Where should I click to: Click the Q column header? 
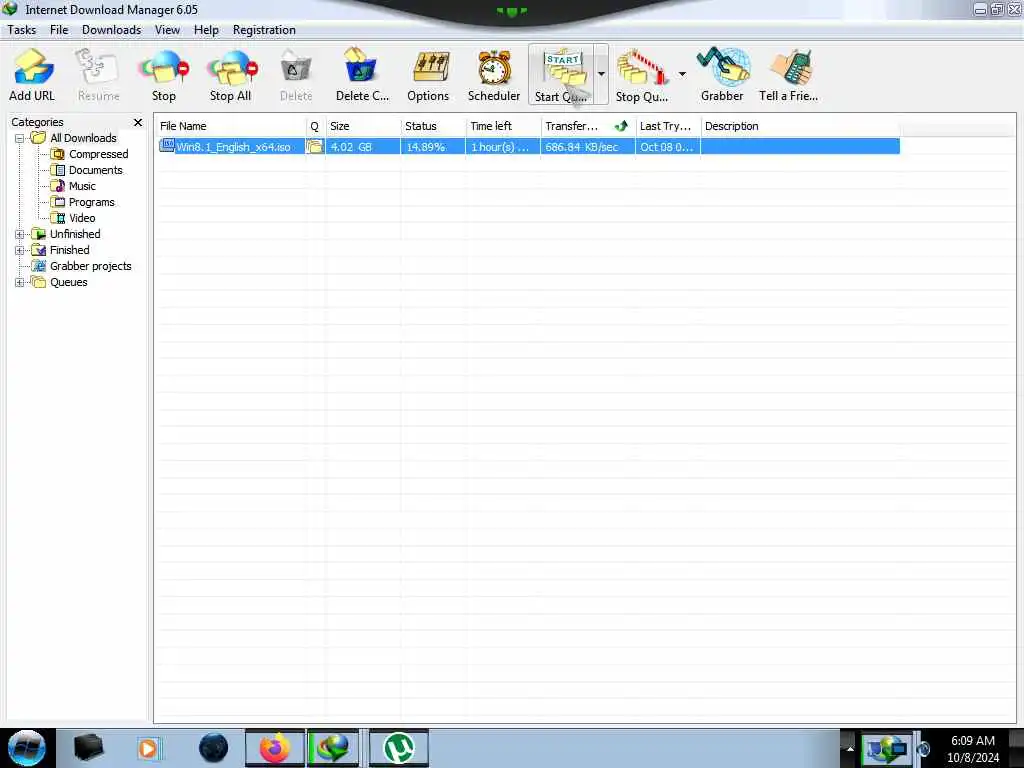315,126
